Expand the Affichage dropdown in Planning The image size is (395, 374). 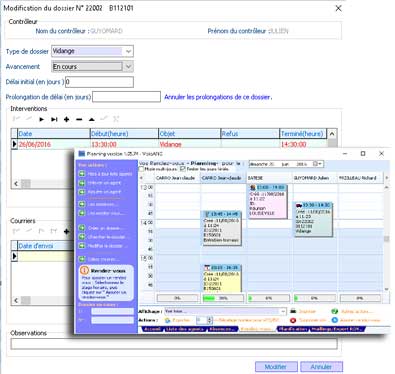tap(283, 311)
